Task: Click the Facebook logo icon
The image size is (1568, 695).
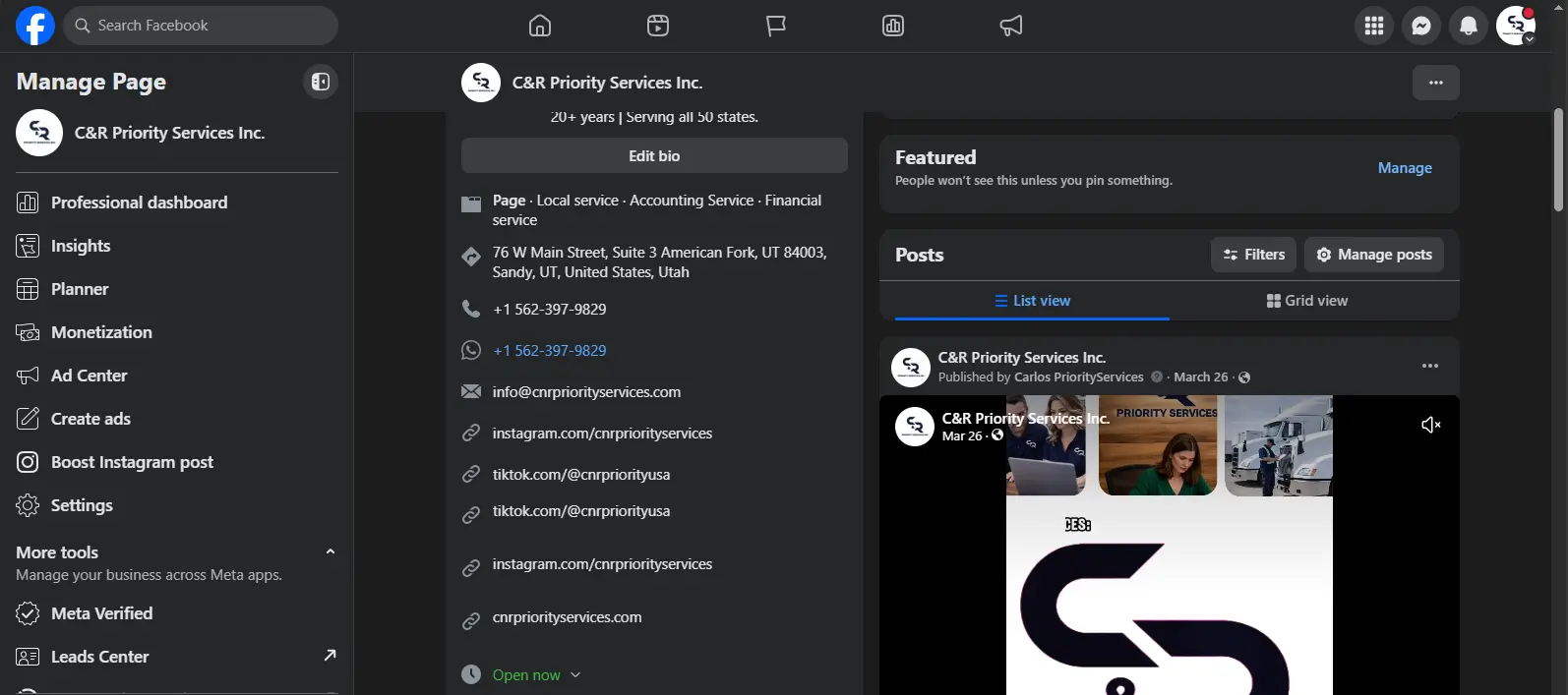Action: (35, 26)
